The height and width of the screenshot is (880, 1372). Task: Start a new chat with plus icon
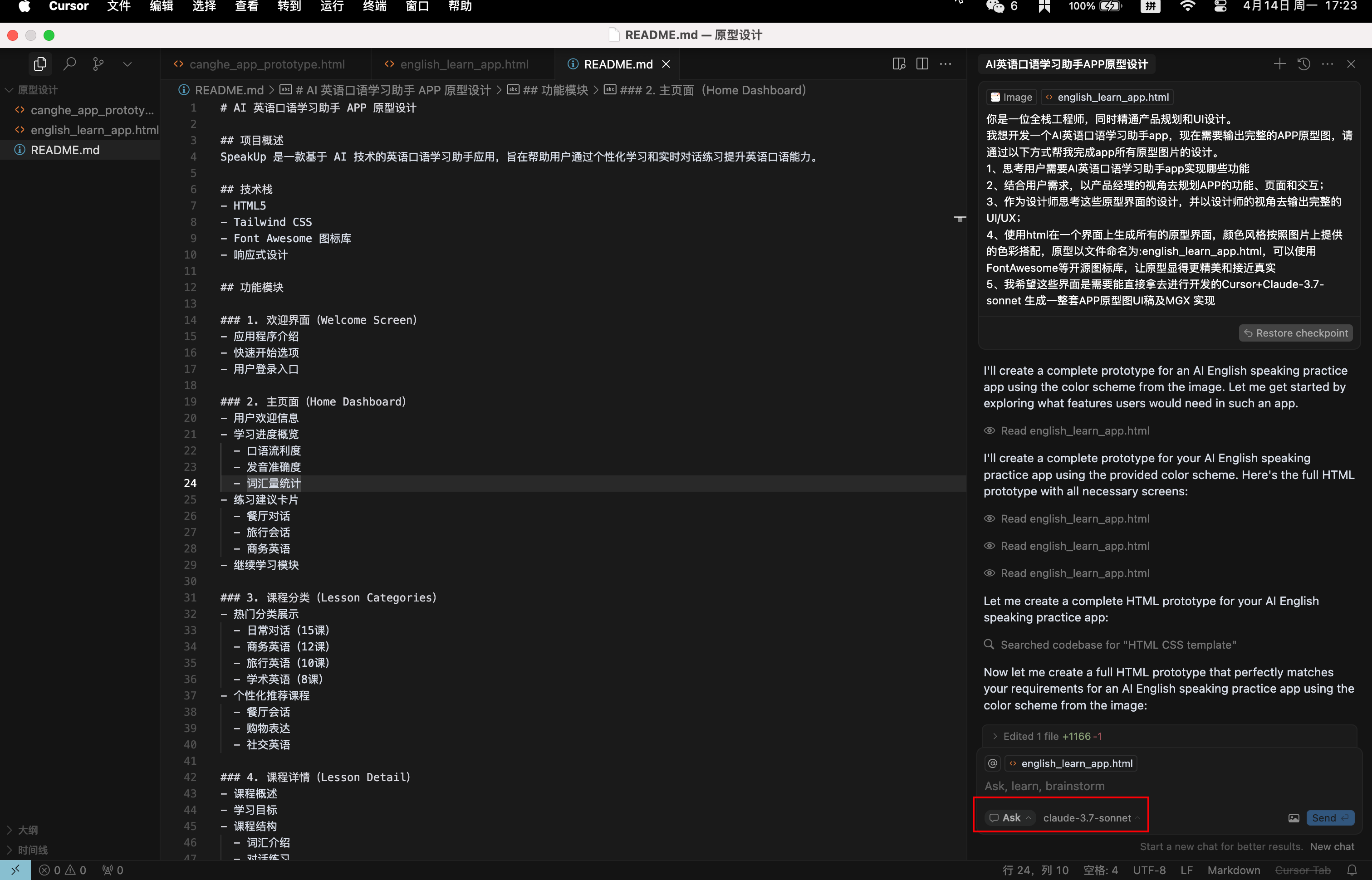tap(1279, 64)
